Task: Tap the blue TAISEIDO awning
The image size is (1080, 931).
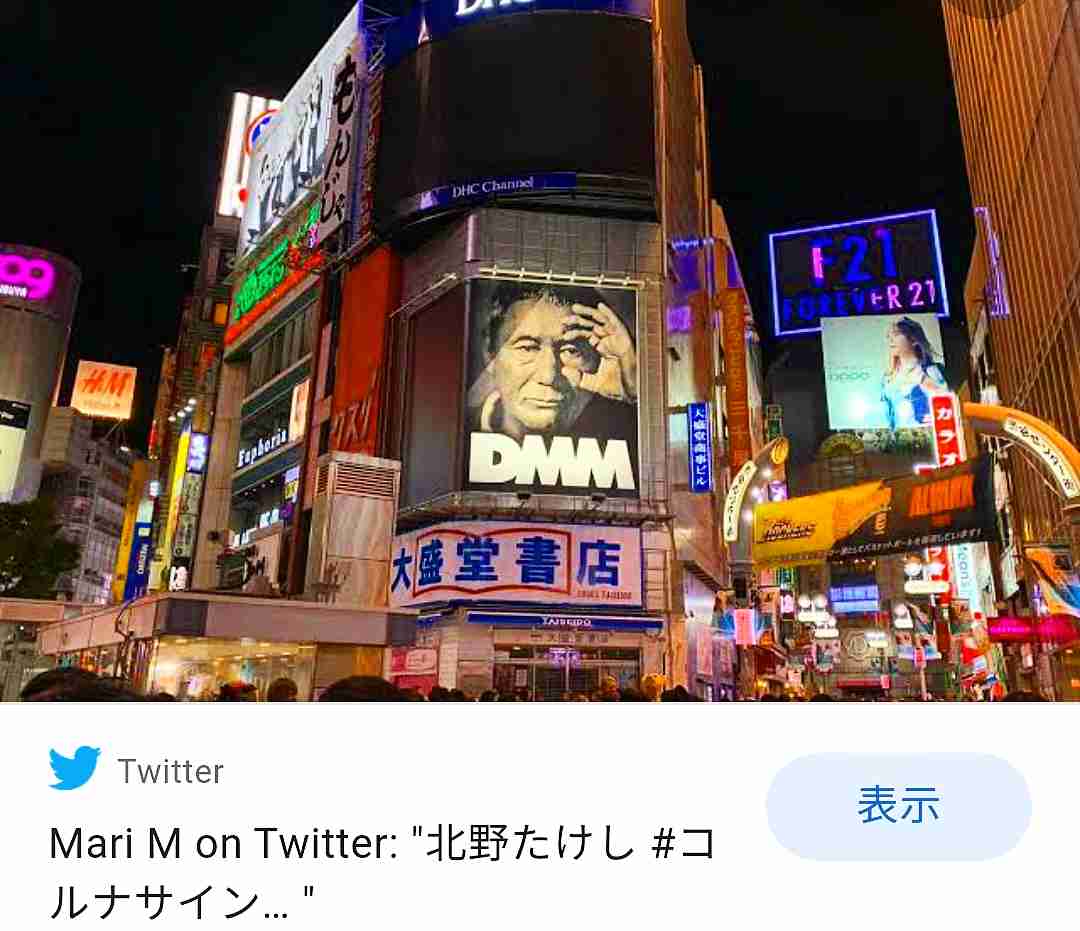Action: click(x=563, y=621)
